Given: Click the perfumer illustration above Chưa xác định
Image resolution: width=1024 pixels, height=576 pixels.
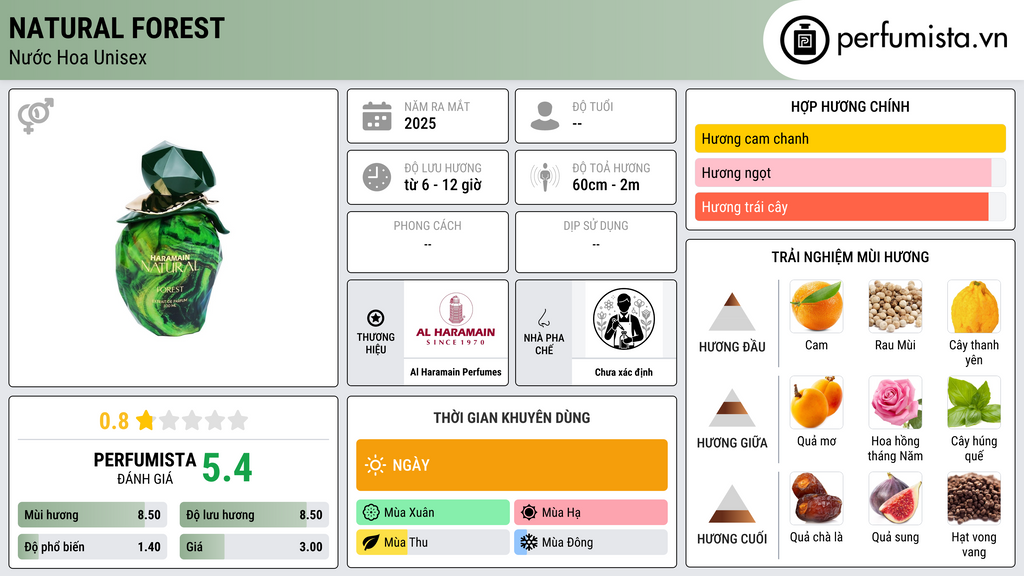Looking at the screenshot, I should point(624,319).
